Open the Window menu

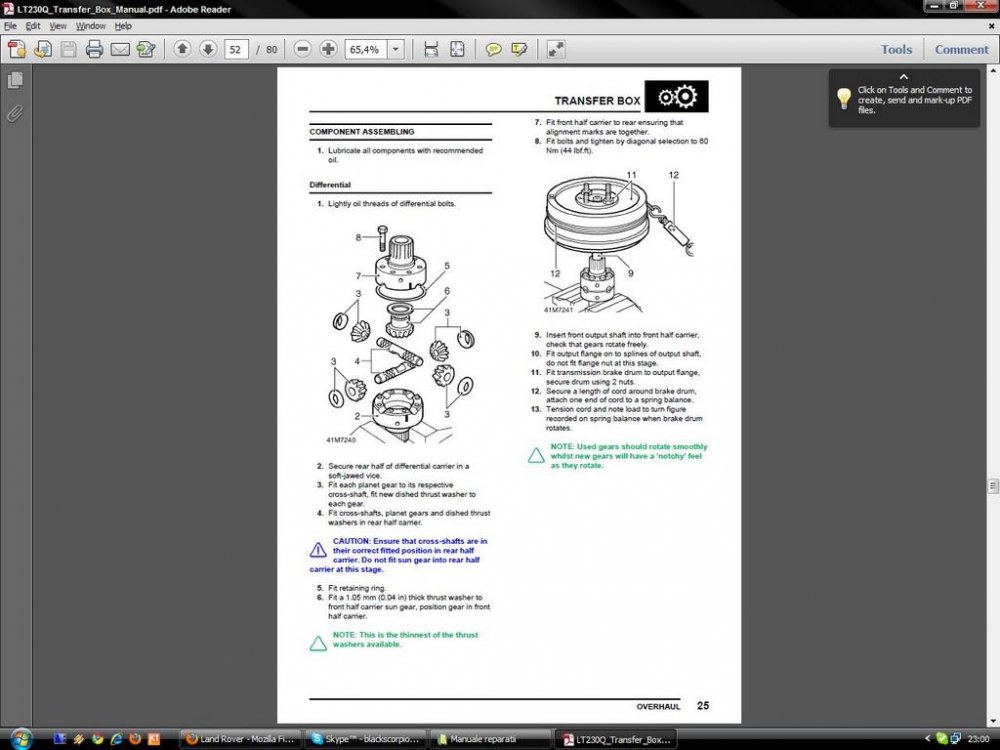point(91,26)
